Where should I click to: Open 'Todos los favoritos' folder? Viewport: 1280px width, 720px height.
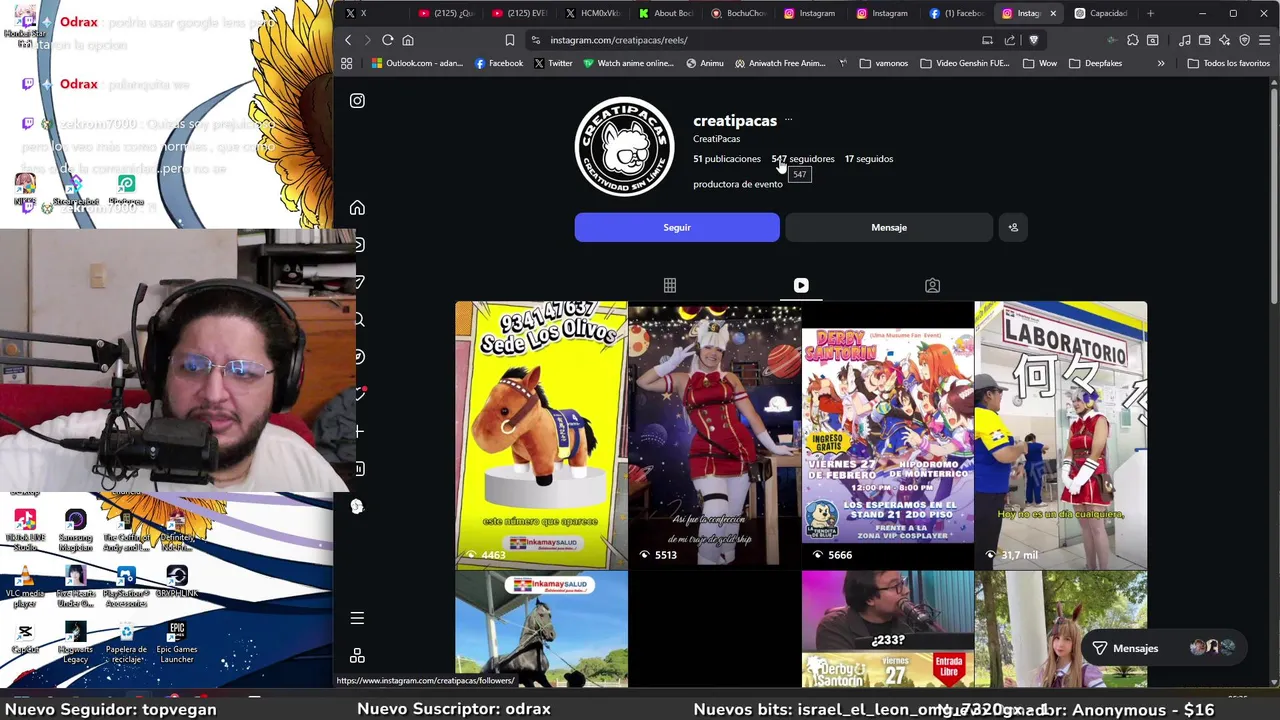(1228, 63)
